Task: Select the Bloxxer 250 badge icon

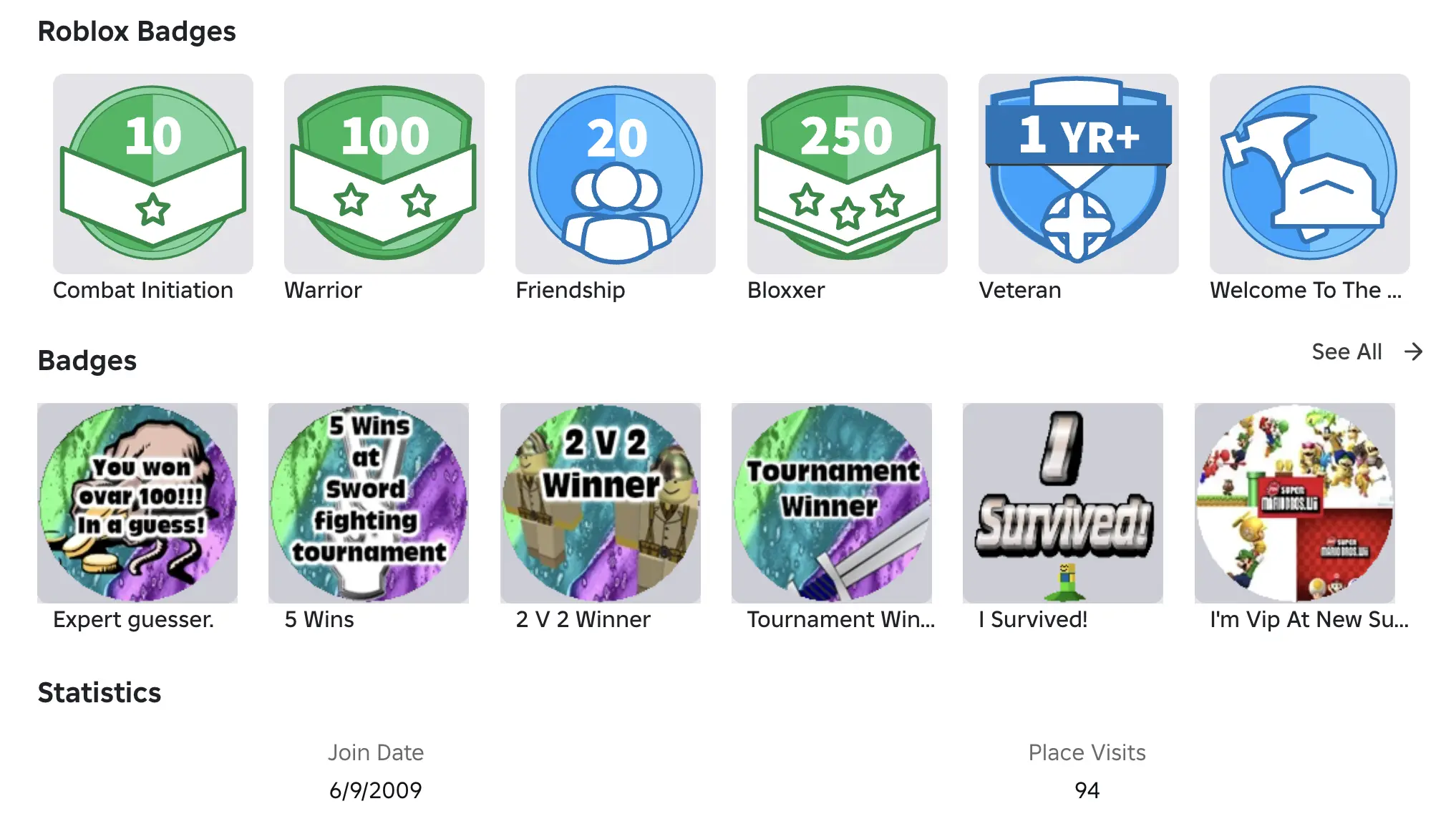Action: coord(848,173)
